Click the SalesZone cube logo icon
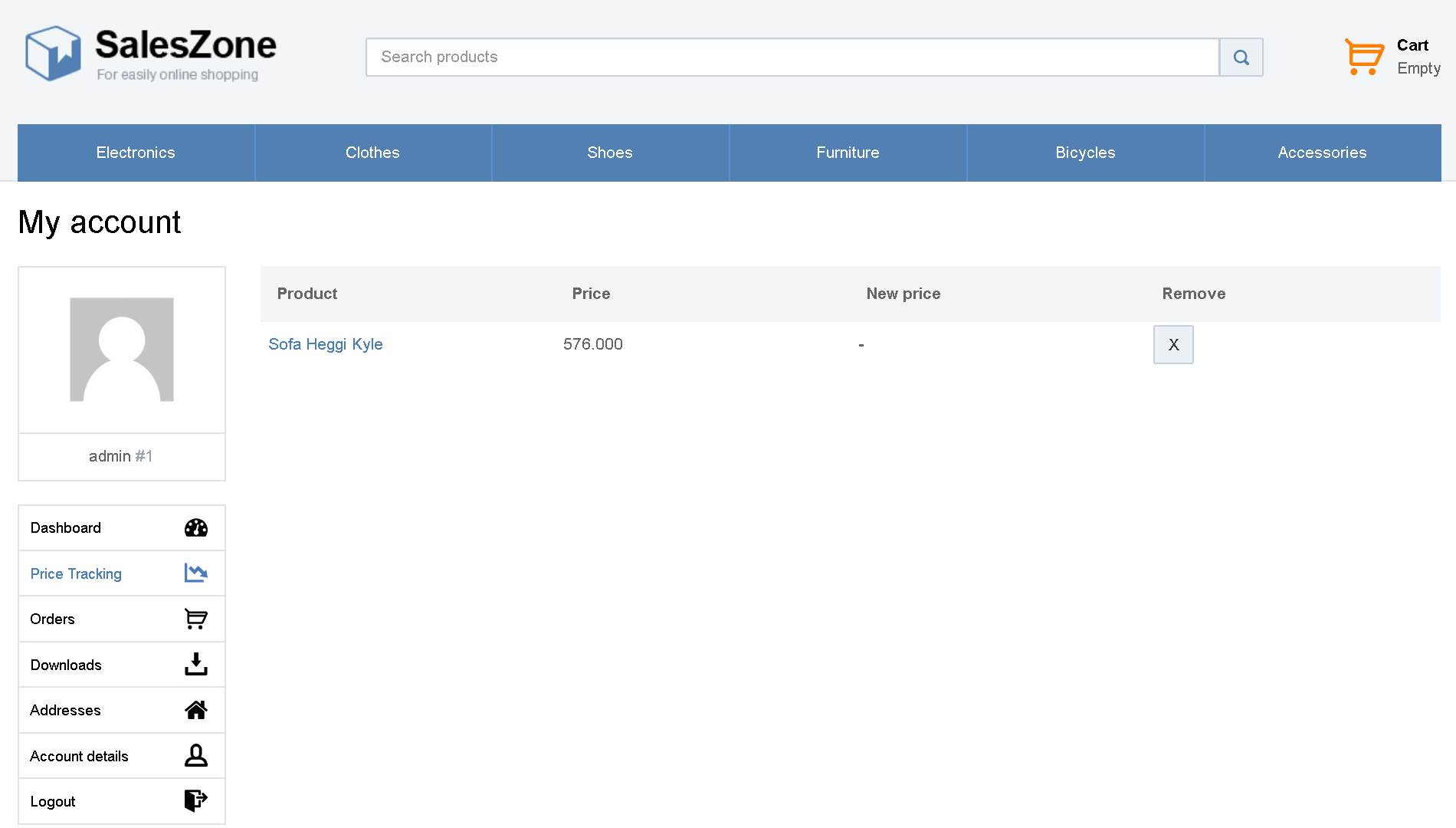 tap(53, 54)
